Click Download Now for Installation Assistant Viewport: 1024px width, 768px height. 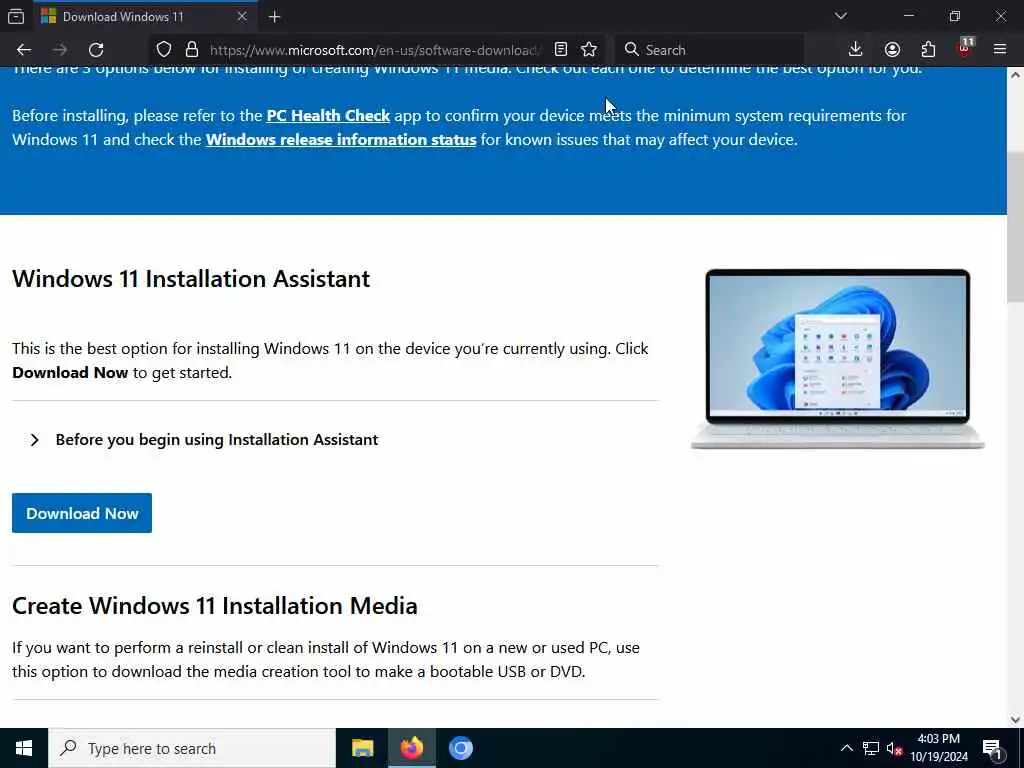[82, 513]
